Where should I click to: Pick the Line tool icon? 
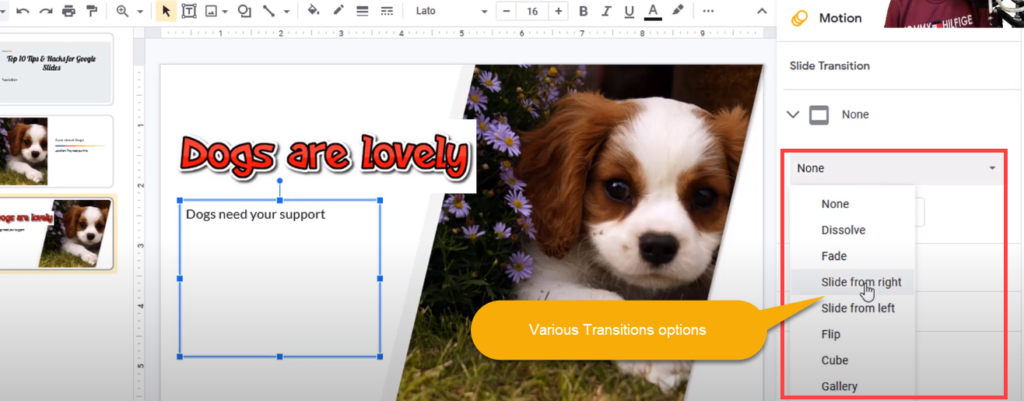pyautogui.click(x=268, y=11)
